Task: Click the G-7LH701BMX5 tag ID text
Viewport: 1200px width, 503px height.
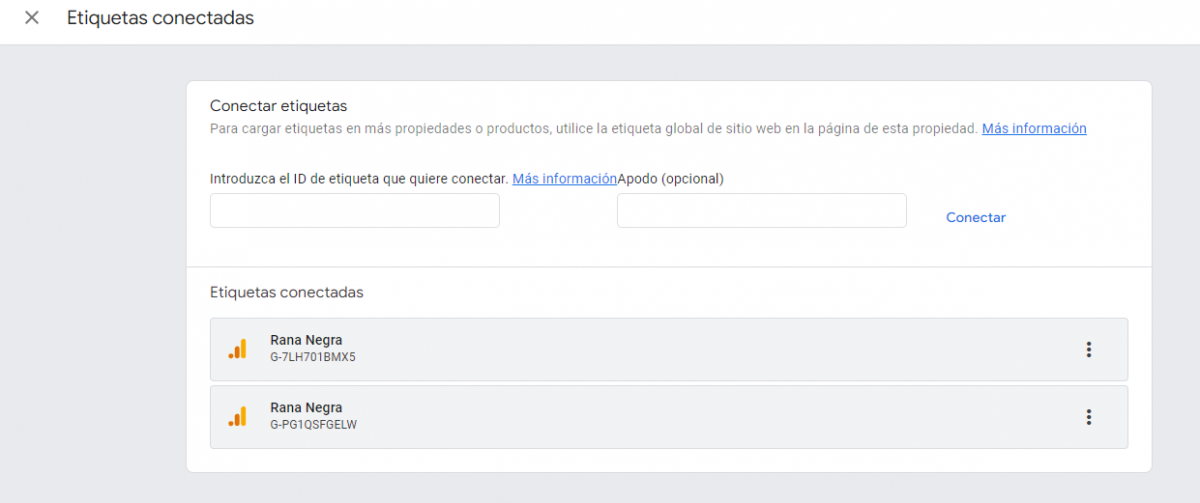Action: [312, 357]
